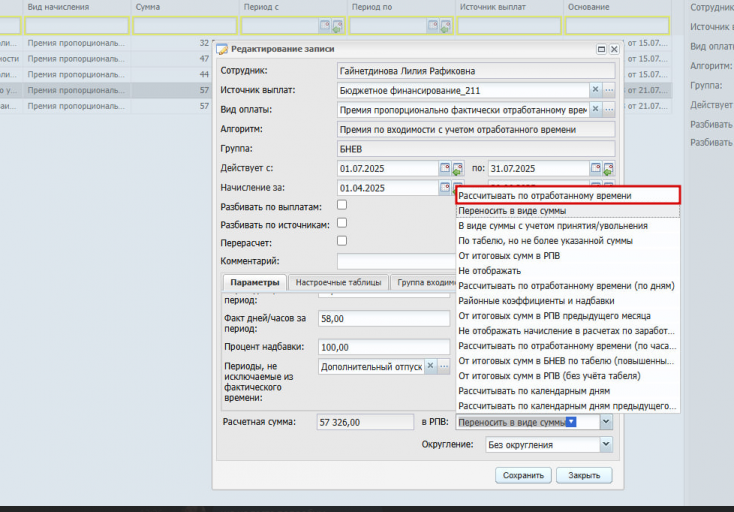Screen dimensions: 734x512
Task: Close the Редактирование записи dialog with X
Action: (x=614, y=49)
